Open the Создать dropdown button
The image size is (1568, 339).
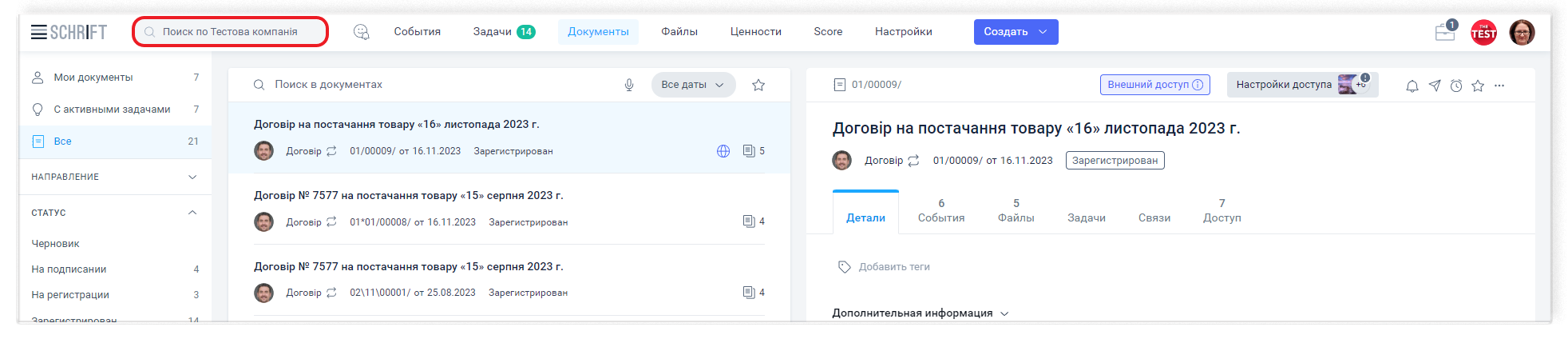click(1016, 32)
